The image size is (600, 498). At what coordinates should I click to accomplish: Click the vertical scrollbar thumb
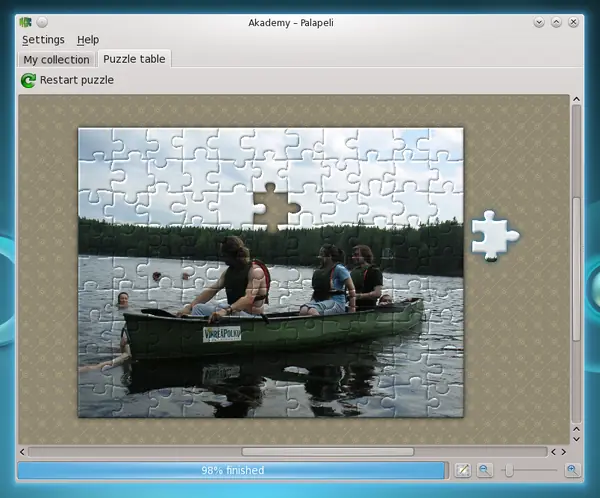tap(576, 269)
